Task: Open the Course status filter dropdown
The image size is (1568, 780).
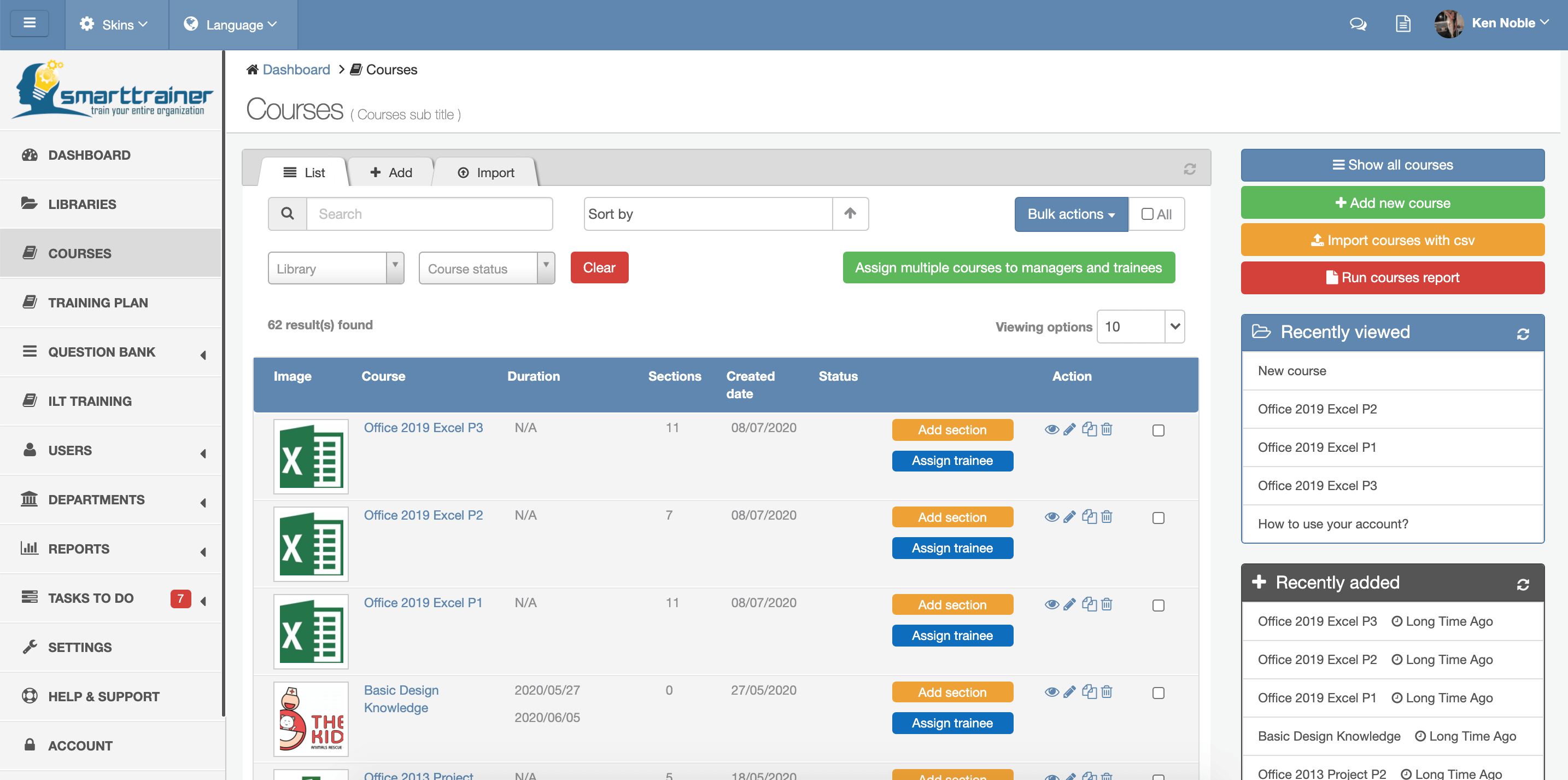Action: pyautogui.click(x=487, y=268)
